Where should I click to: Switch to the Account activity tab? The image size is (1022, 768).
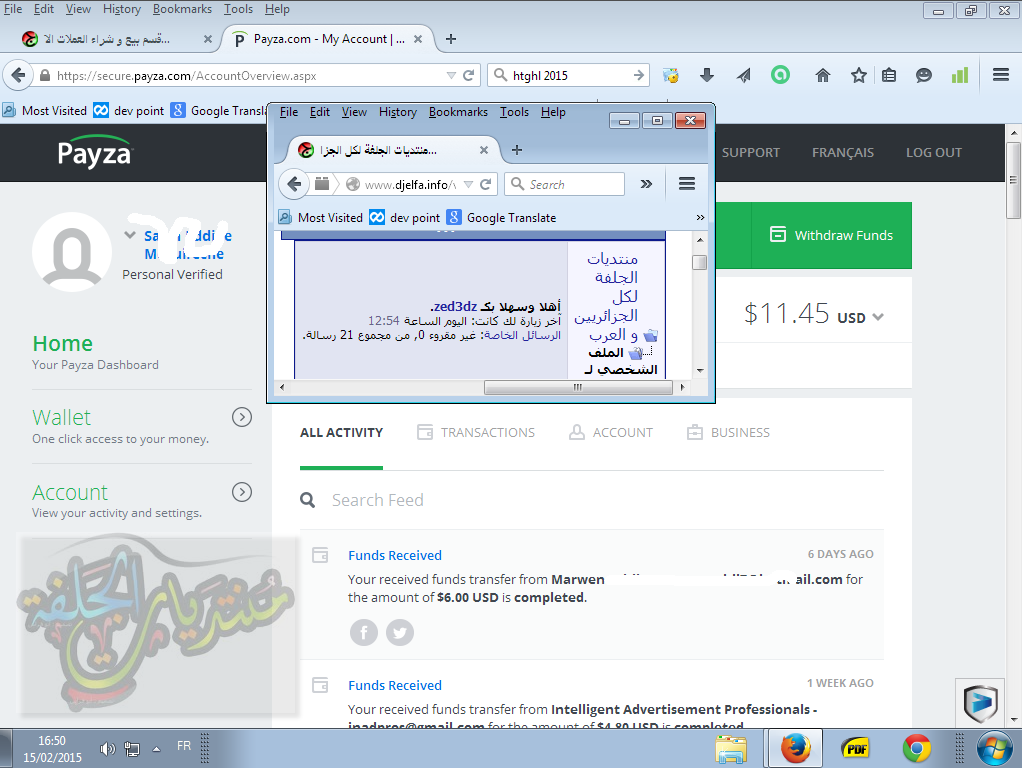611,432
